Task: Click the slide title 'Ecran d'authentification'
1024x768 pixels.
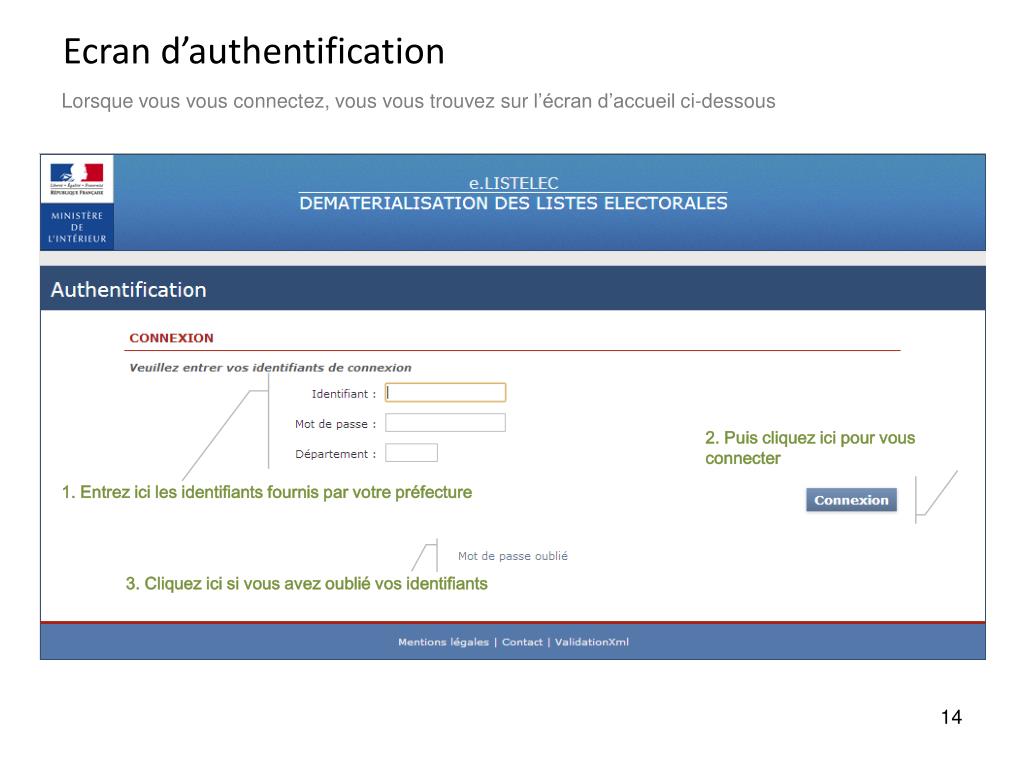Action: [x=254, y=52]
